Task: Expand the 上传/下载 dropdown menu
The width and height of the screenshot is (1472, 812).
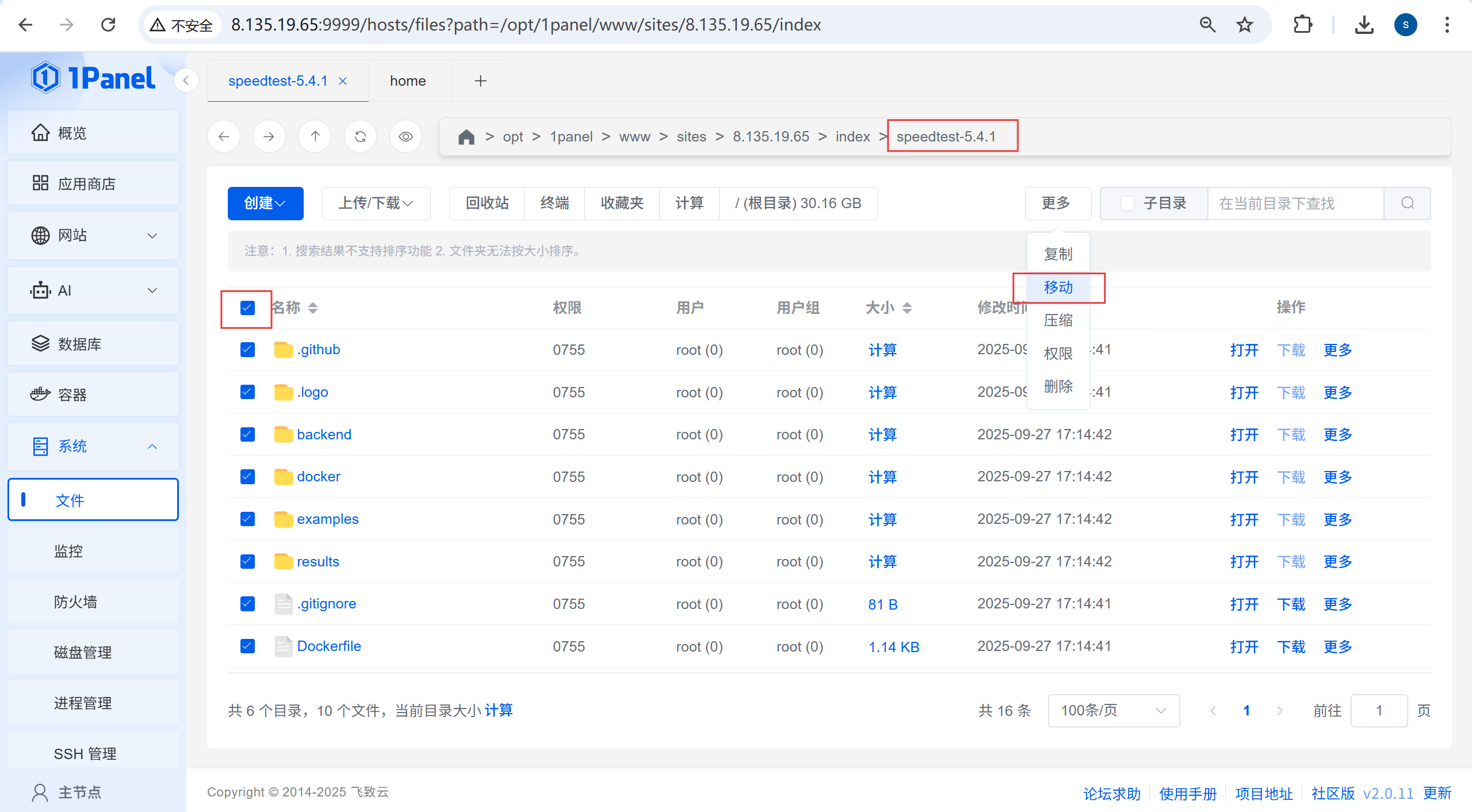Action: (376, 203)
